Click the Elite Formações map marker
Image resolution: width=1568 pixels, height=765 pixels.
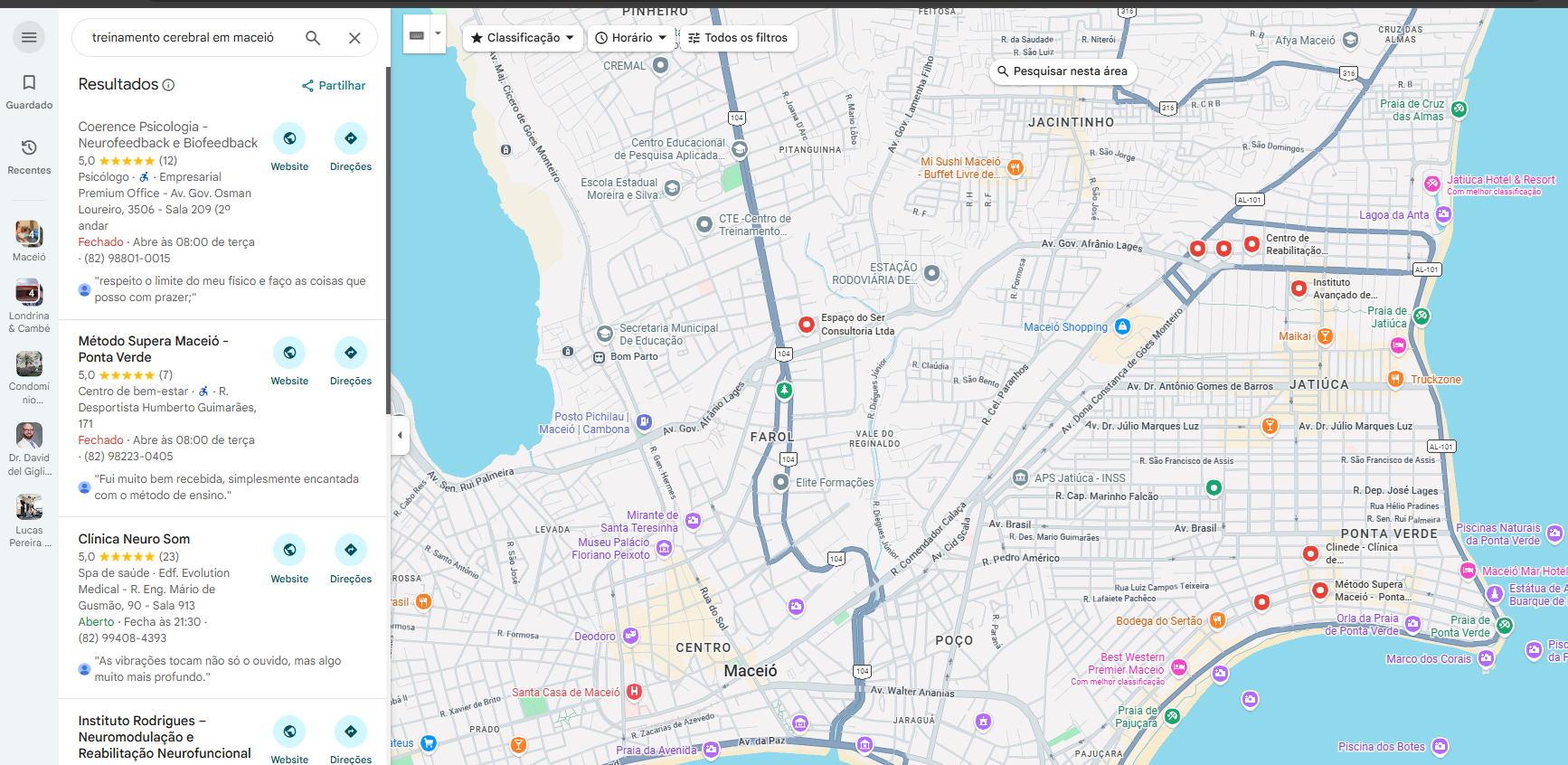[781, 483]
